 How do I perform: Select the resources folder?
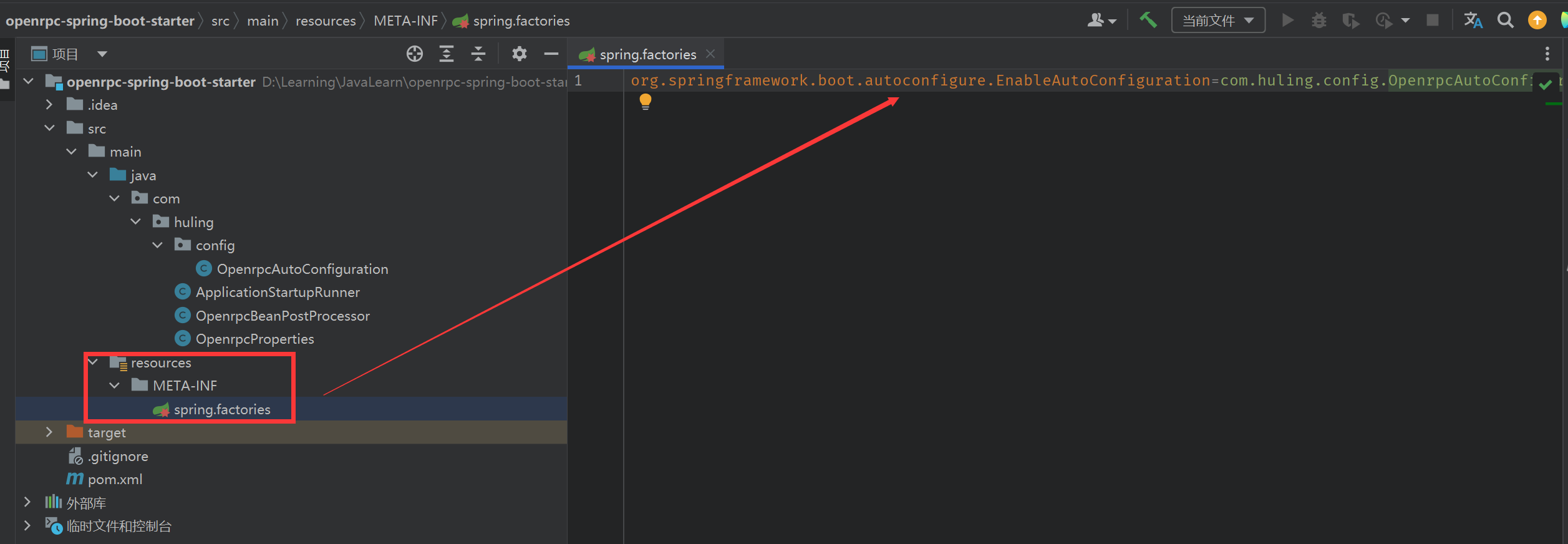161,362
